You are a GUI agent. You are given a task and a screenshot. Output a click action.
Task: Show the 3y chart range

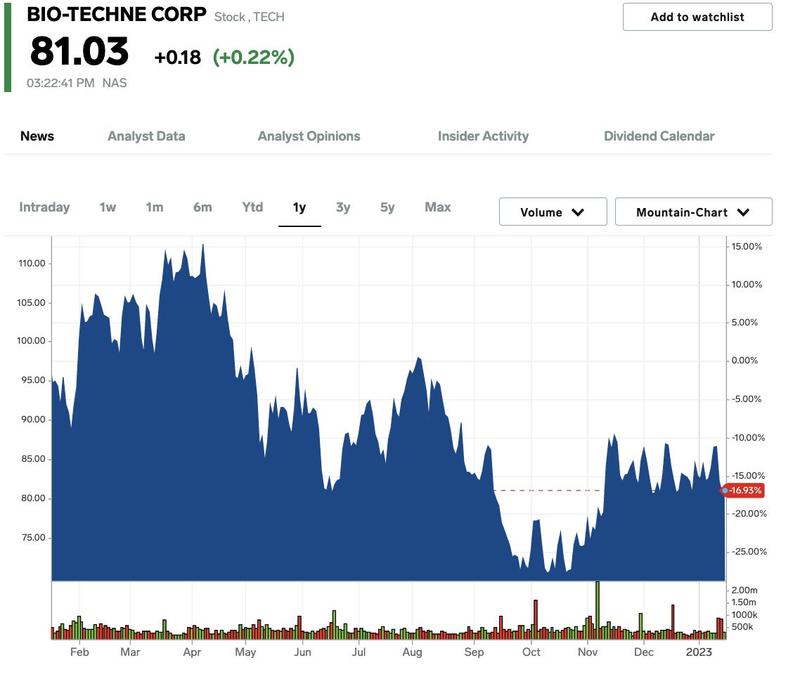pos(343,207)
